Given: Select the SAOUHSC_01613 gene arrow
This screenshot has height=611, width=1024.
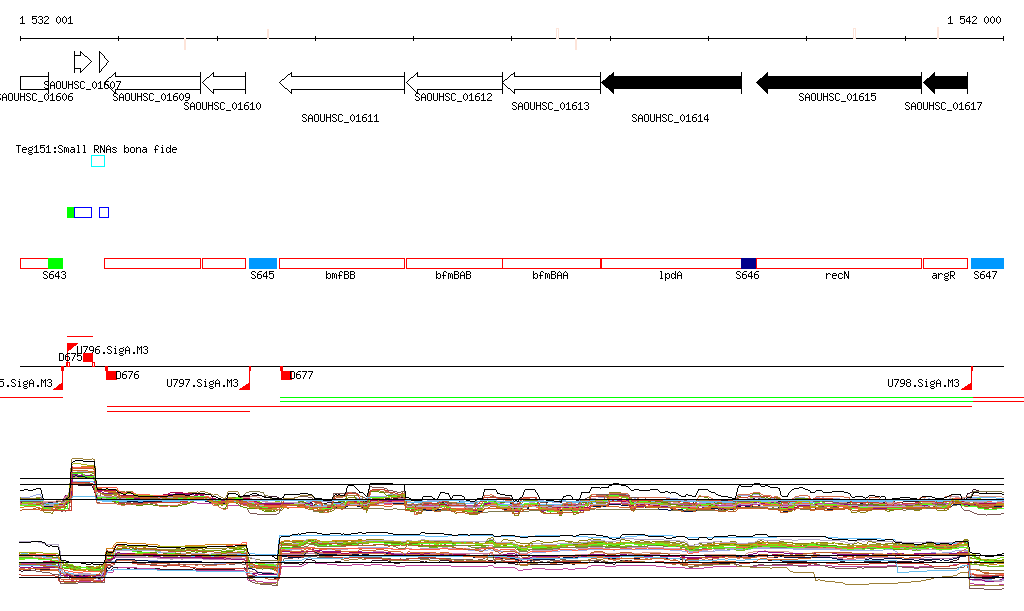Looking at the screenshot, I should [552, 83].
